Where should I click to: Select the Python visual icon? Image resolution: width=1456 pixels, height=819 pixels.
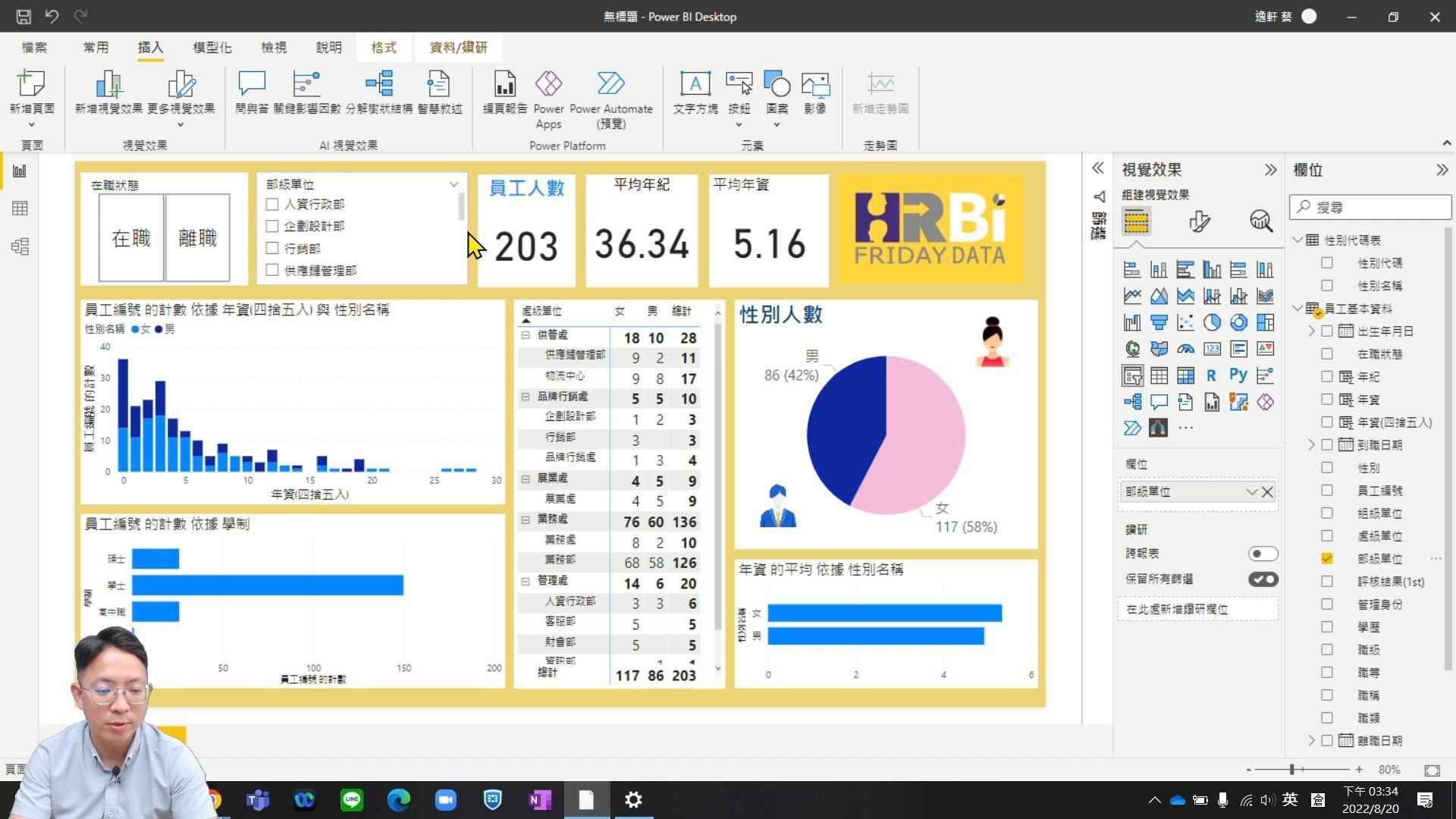pyautogui.click(x=1238, y=375)
